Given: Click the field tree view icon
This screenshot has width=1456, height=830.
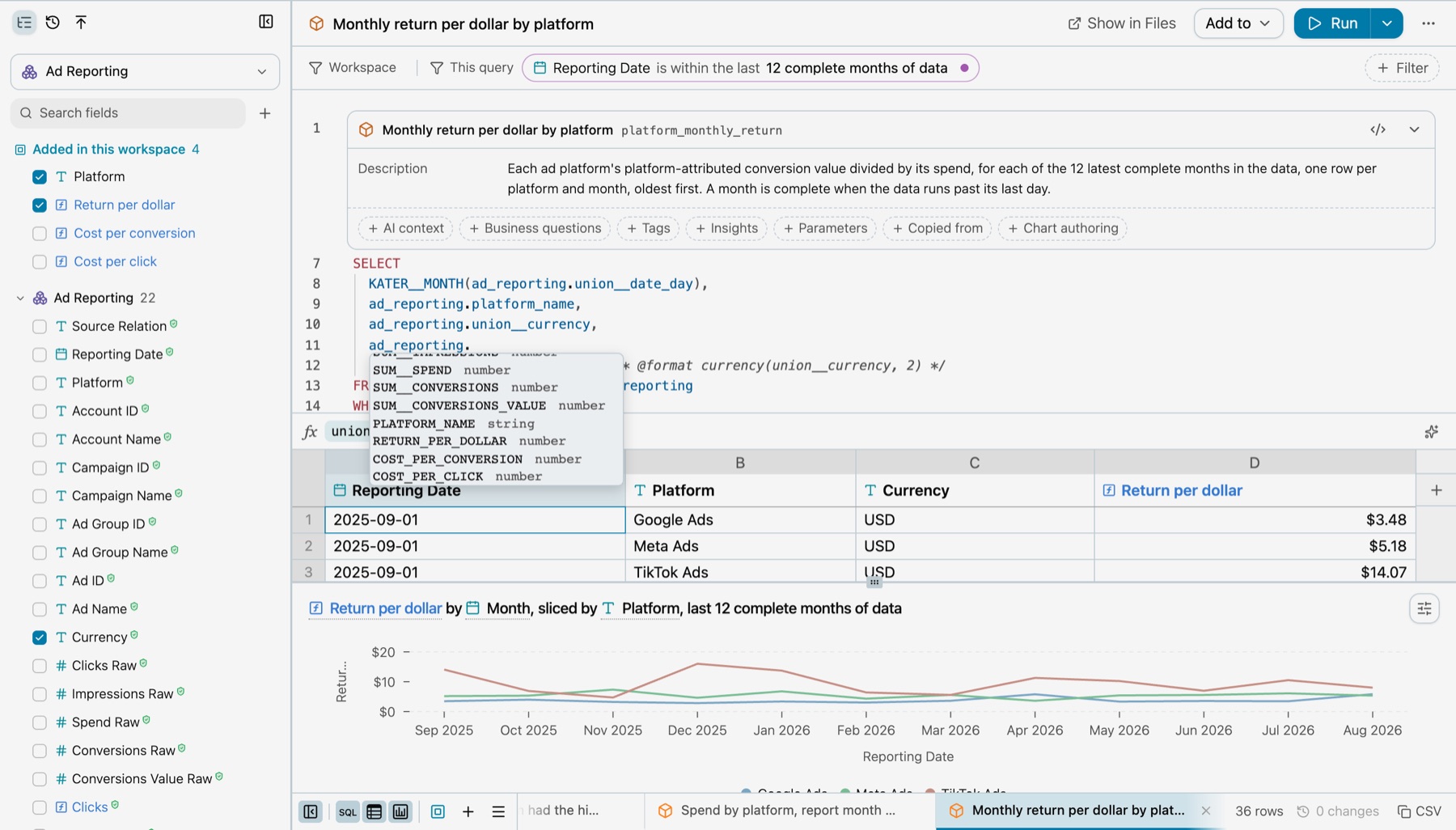Looking at the screenshot, I should click(x=24, y=23).
